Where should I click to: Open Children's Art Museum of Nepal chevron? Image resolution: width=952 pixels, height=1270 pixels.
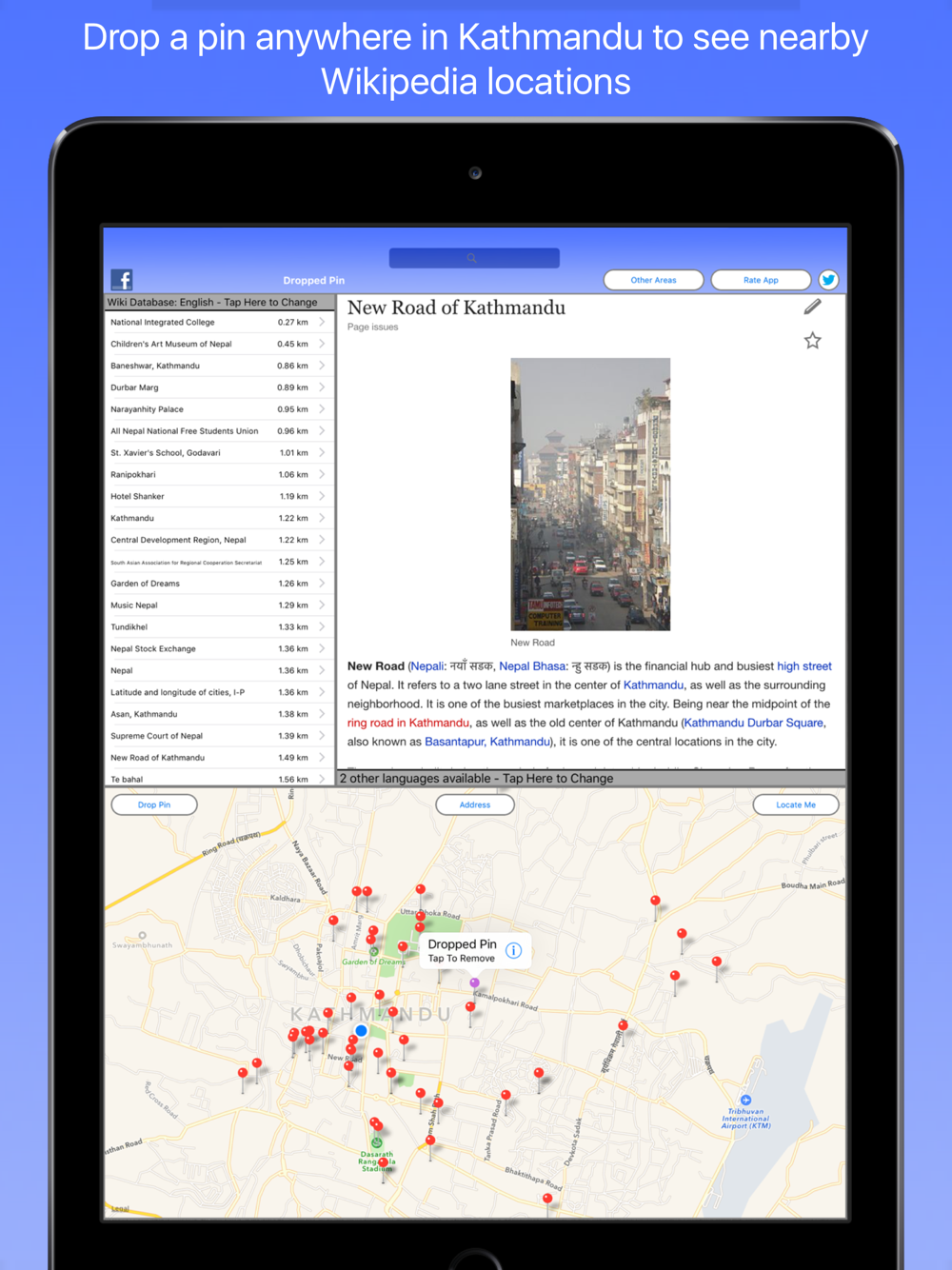click(322, 344)
